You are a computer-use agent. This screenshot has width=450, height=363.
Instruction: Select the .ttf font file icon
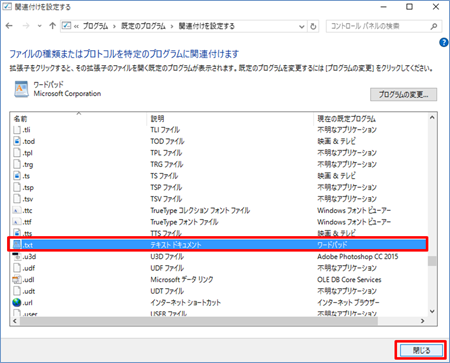click(17, 222)
